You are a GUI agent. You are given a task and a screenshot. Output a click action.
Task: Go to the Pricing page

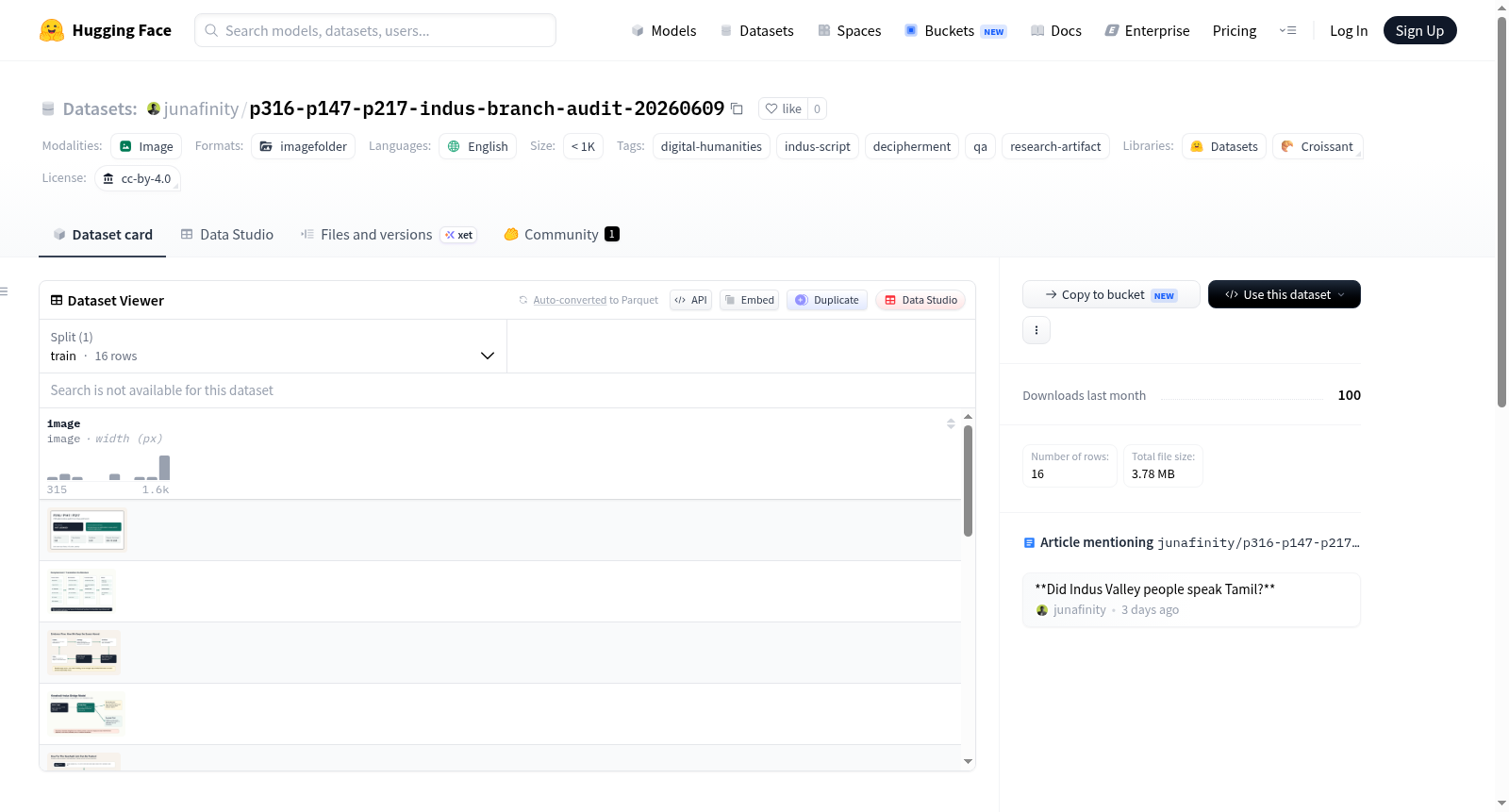(1235, 30)
